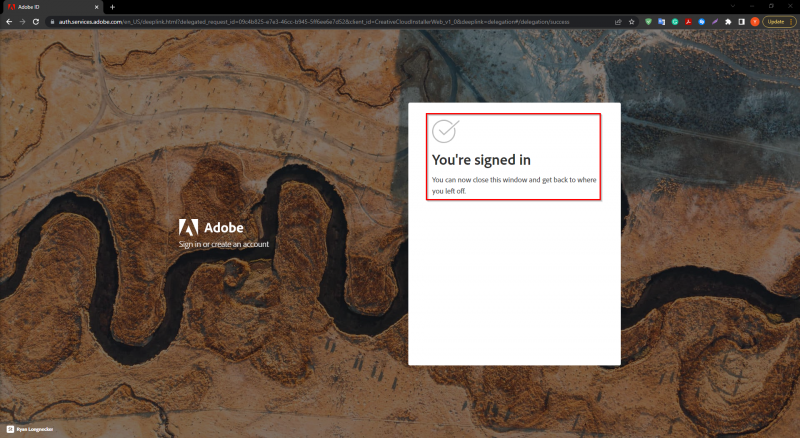Expand the tab search chevron
The width and height of the screenshot is (800, 438).
pyautogui.click(x=733, y=6)
